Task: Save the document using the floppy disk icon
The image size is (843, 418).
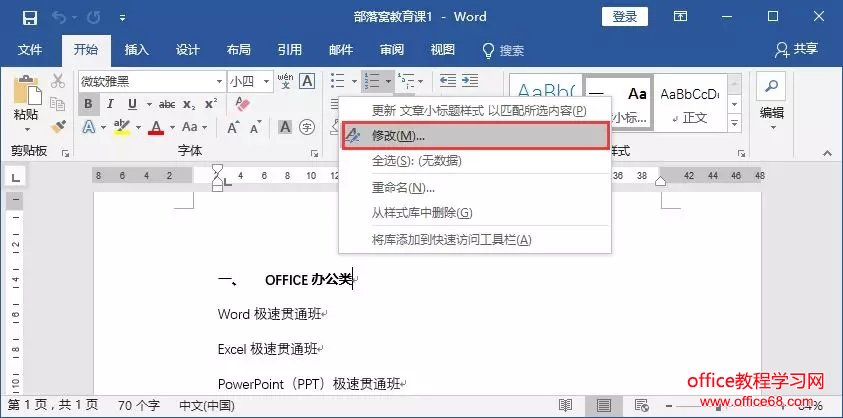Action: click(x=30, y=18)
